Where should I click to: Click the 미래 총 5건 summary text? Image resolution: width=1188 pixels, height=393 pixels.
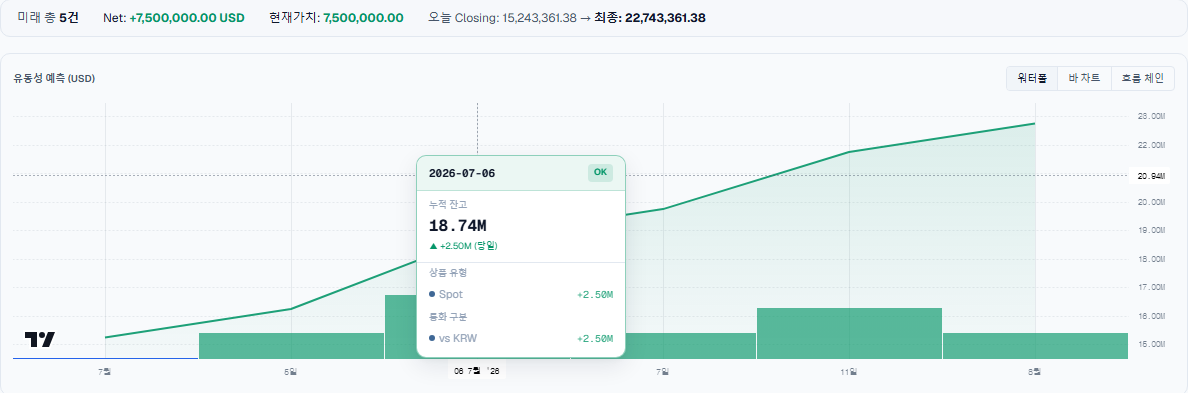coord(48,17)
